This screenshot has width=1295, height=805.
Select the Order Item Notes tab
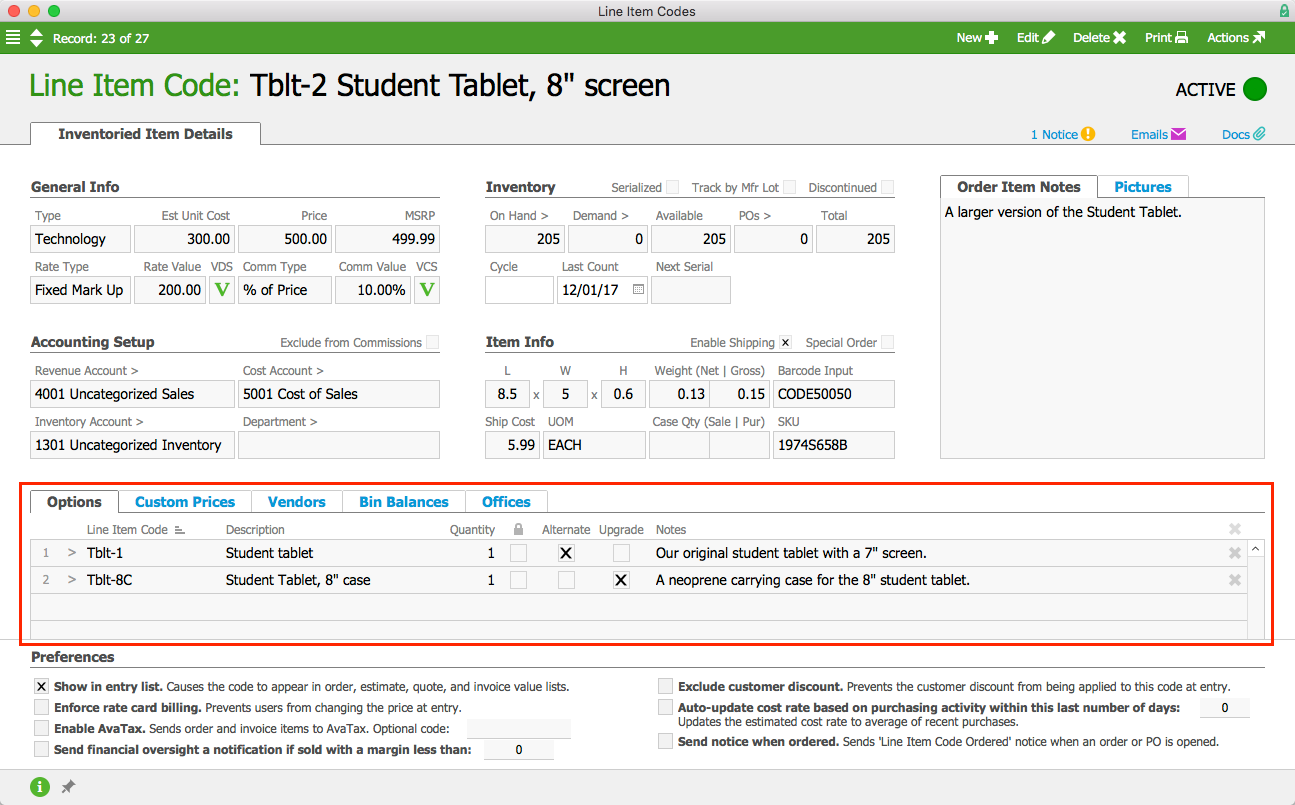(1019, 187)
